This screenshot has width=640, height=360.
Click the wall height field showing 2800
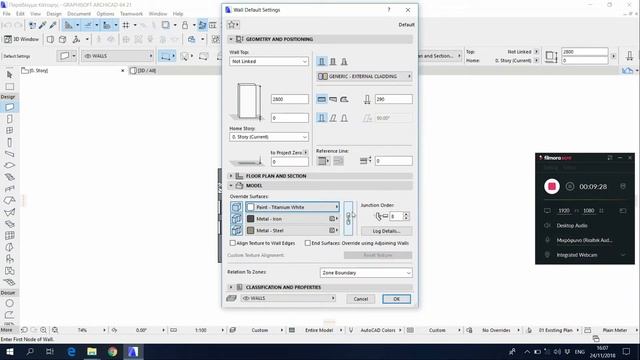[290, 99]
